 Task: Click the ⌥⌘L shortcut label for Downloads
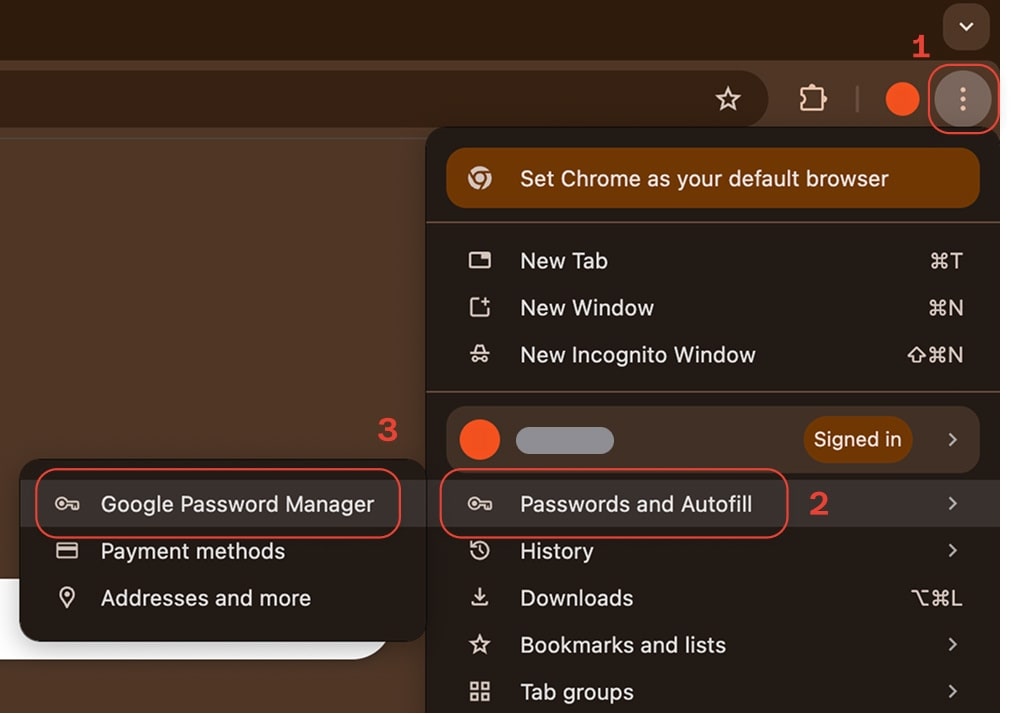pos(936,598)
